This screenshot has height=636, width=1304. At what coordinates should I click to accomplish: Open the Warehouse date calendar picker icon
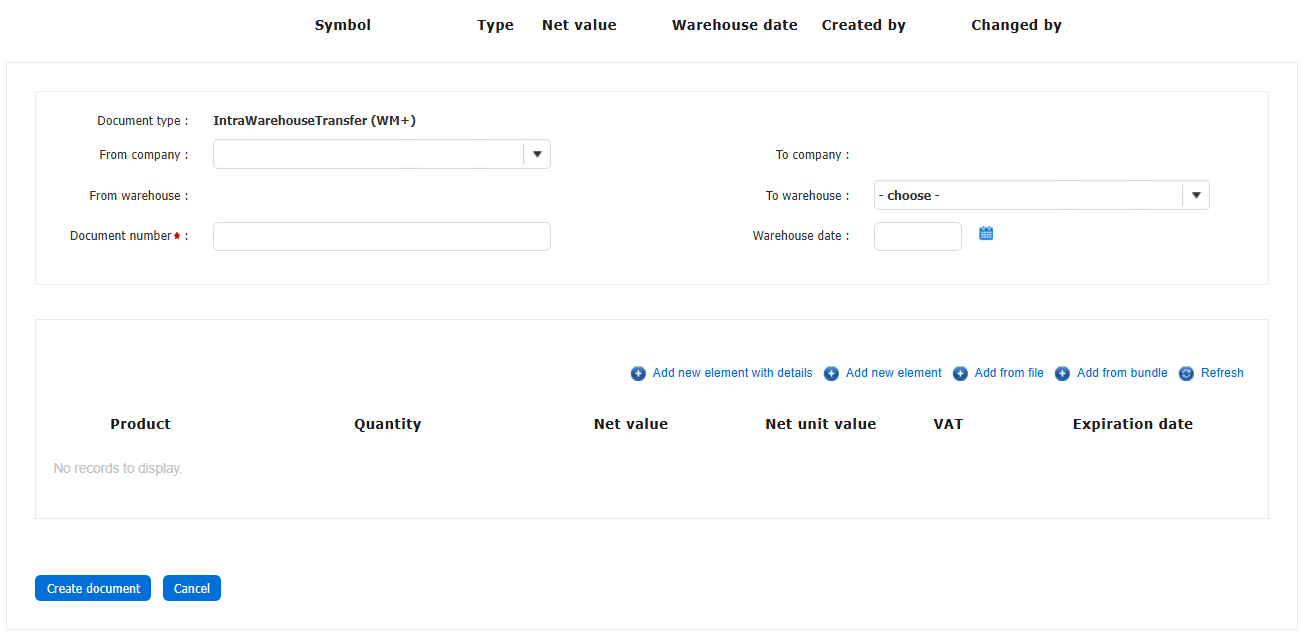986,234
